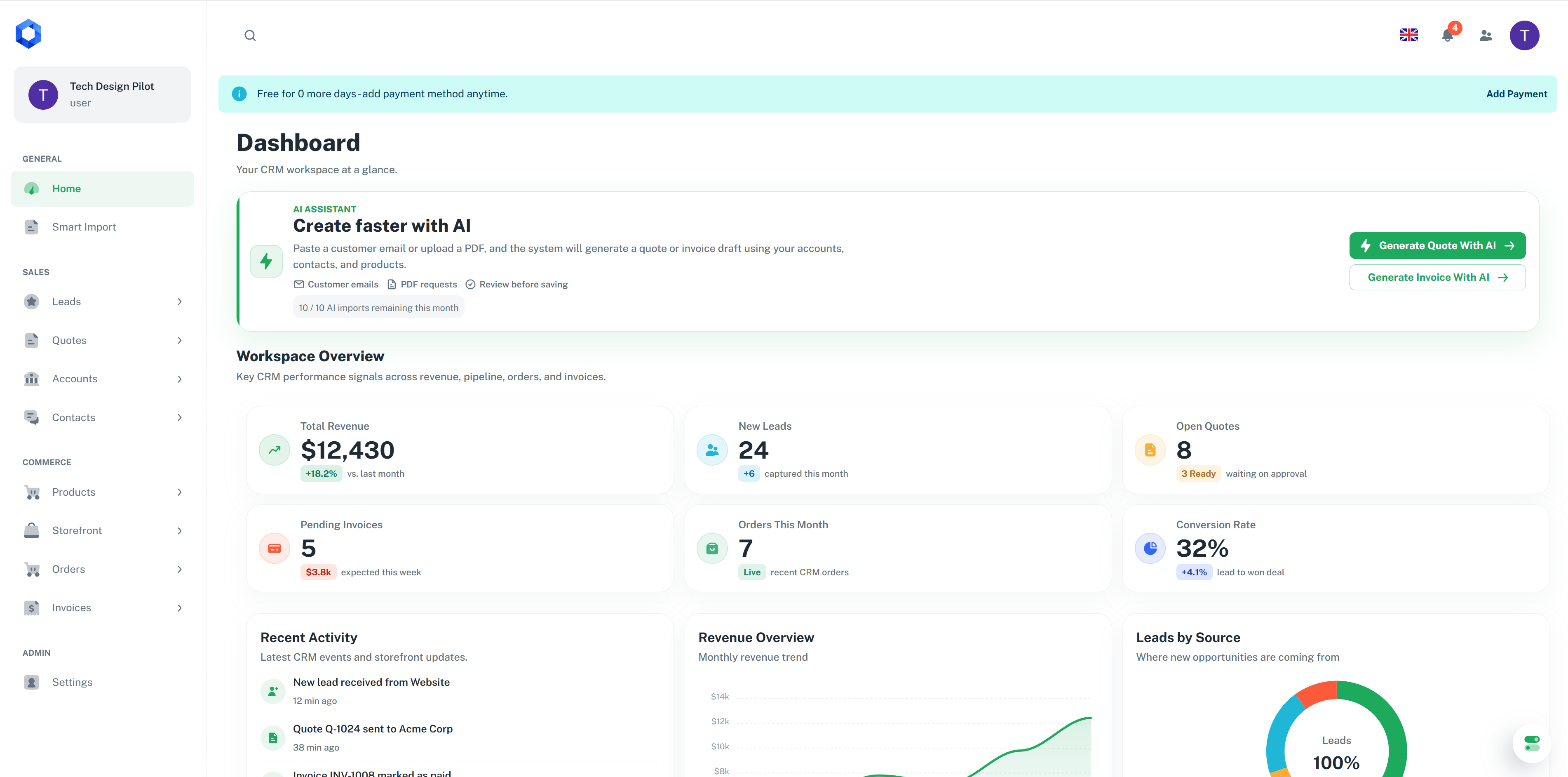Click the $3.8k pending invoices badge
1568x777 pixels.
[x=318, y=572]
